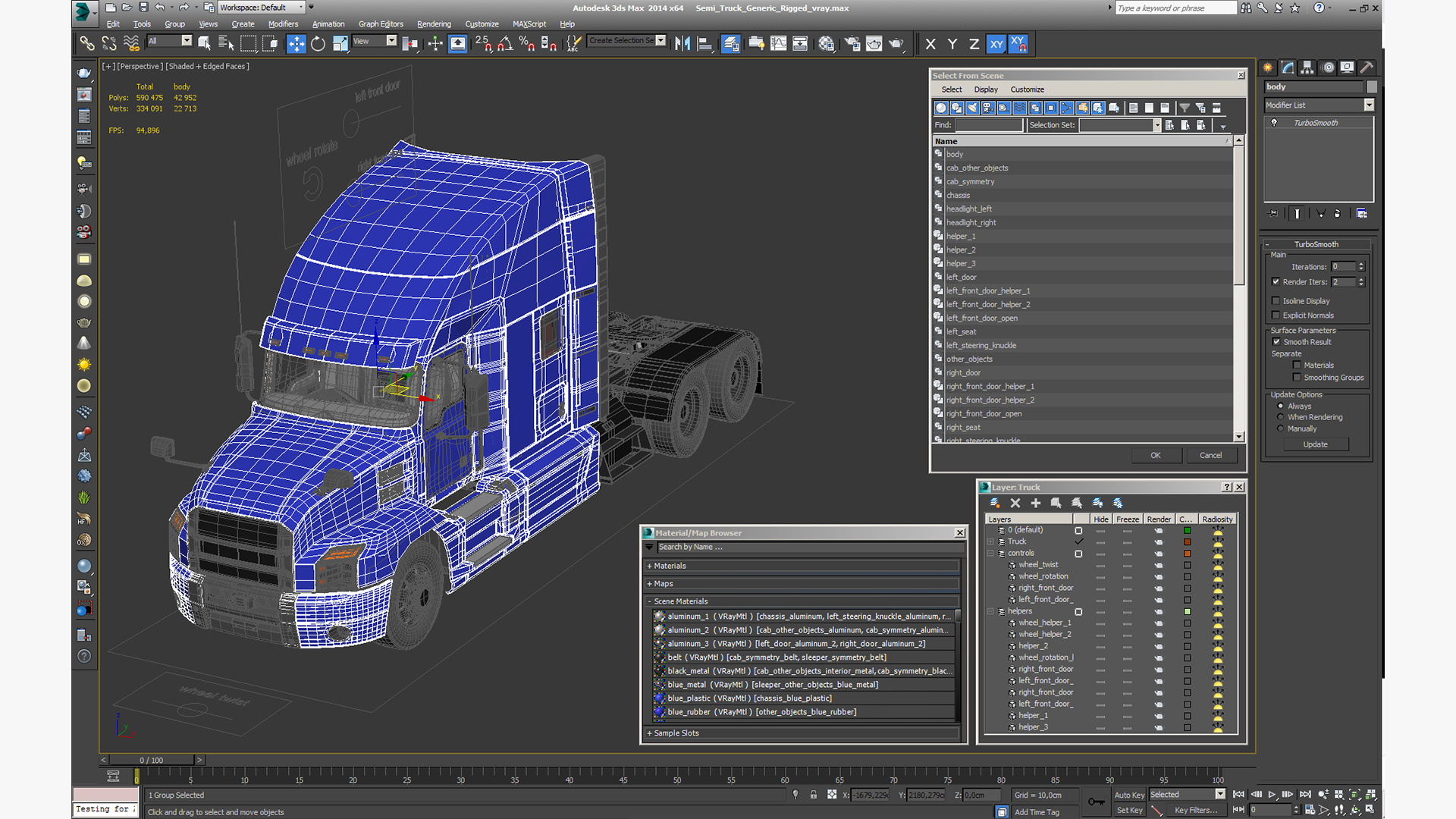Expand the Truck layer tree node

990,541
